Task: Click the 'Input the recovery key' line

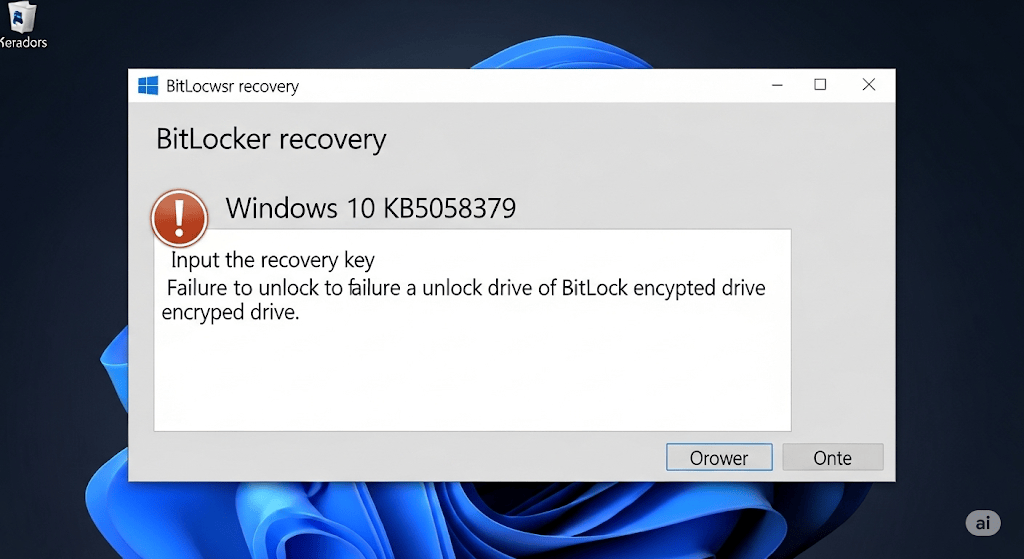Action: [273, 260]
